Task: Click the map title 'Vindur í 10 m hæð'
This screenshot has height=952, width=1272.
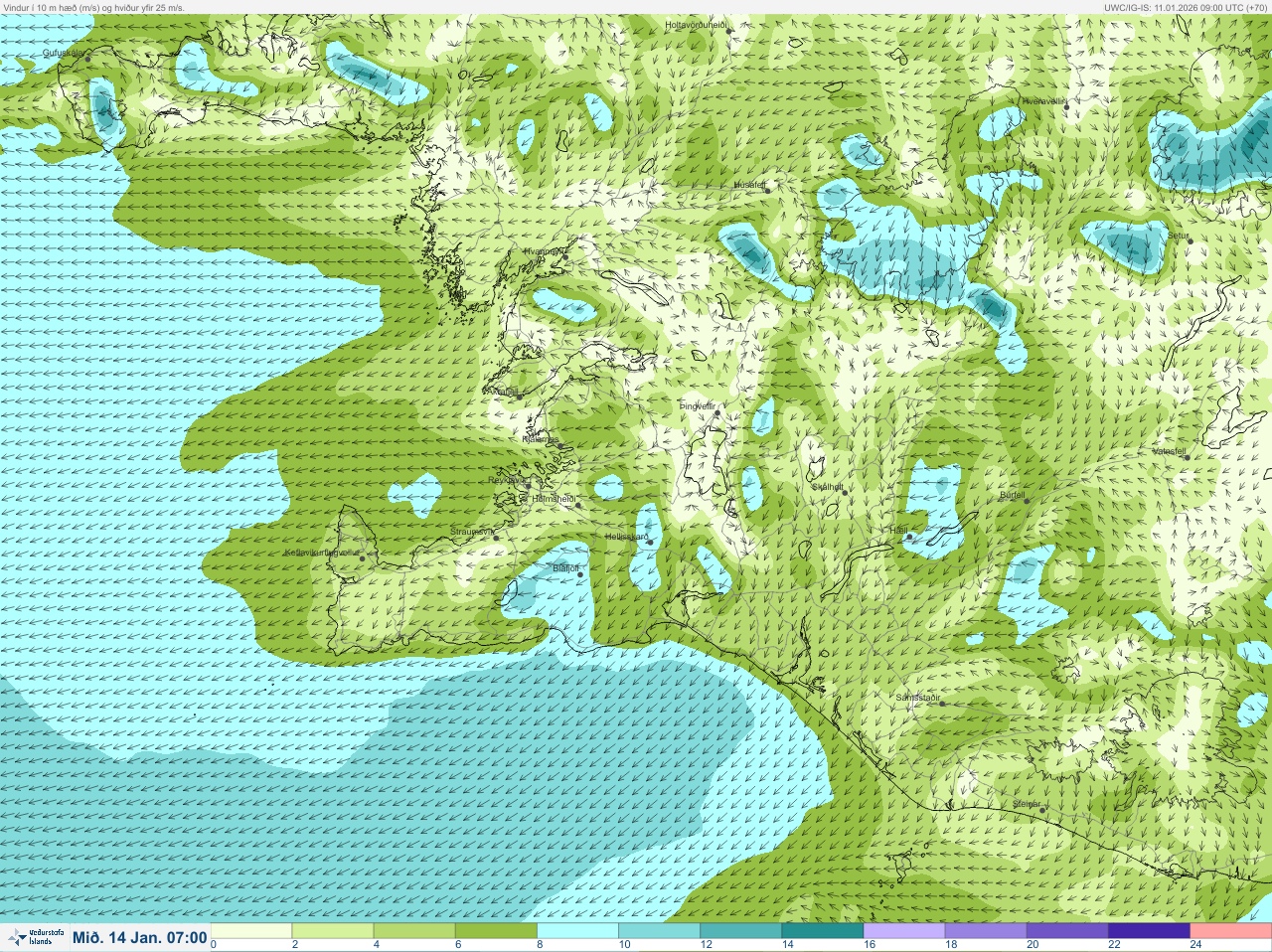Action: pyautogui.click(x=40, y=7)
